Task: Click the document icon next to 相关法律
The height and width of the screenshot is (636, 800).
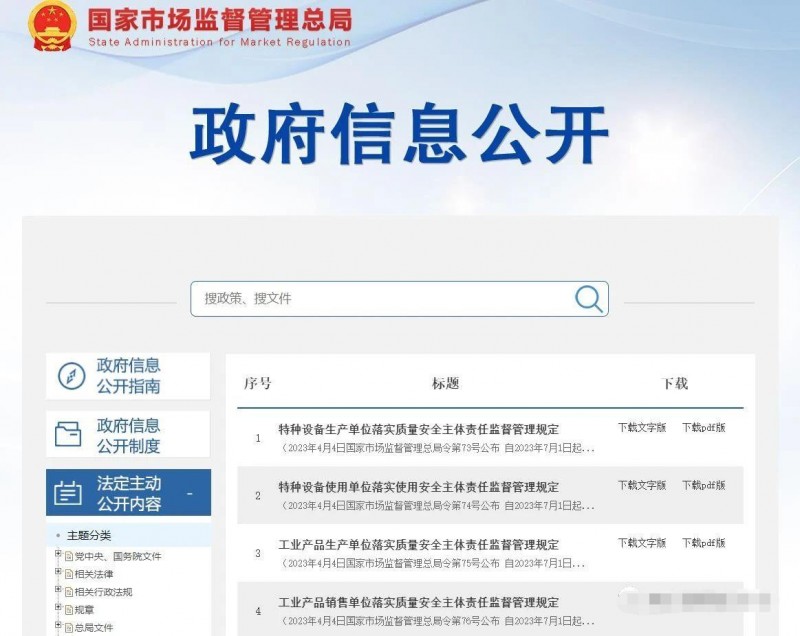Action: coord(69,574)
